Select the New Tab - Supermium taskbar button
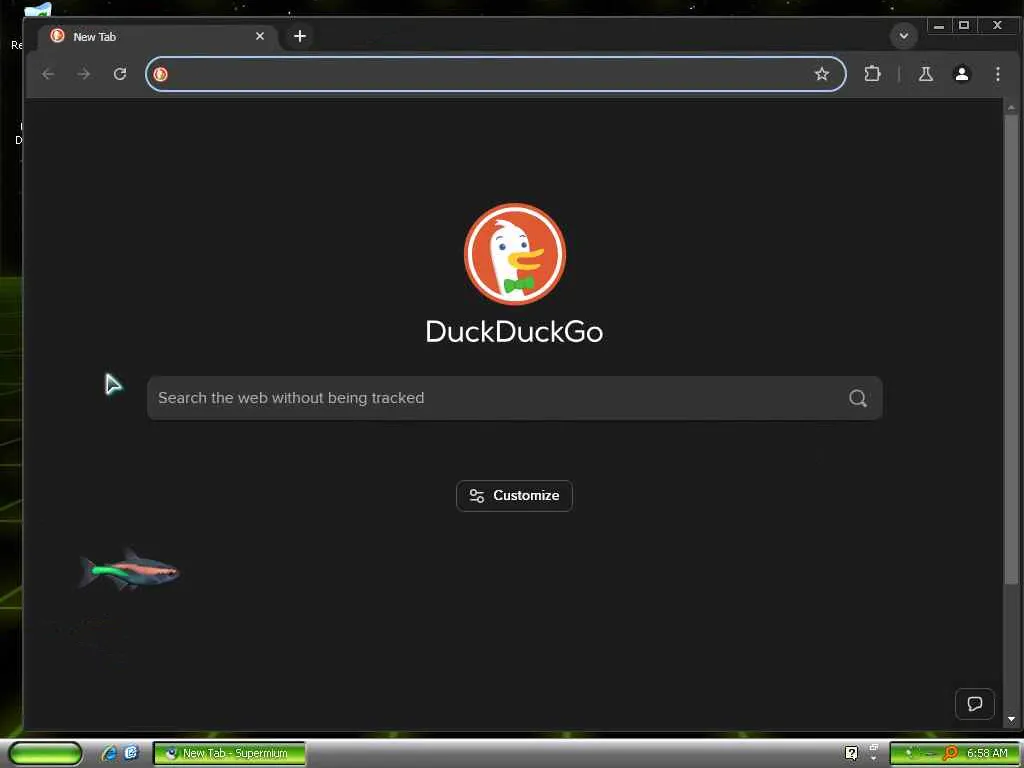This screenshot has height=768, width=1024. point(229,753)
